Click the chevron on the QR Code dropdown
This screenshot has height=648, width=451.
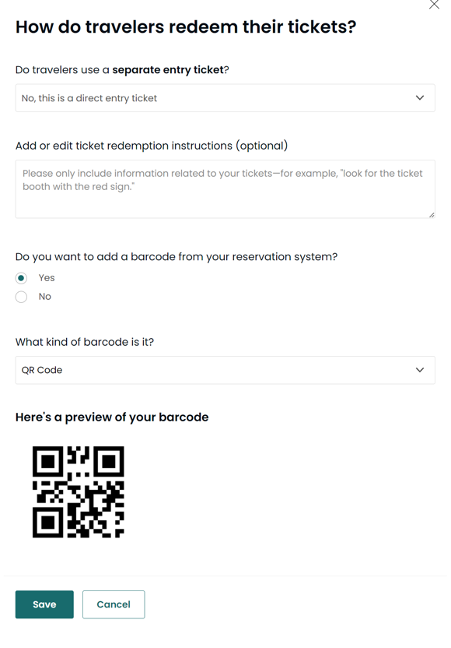pos(420,370)
